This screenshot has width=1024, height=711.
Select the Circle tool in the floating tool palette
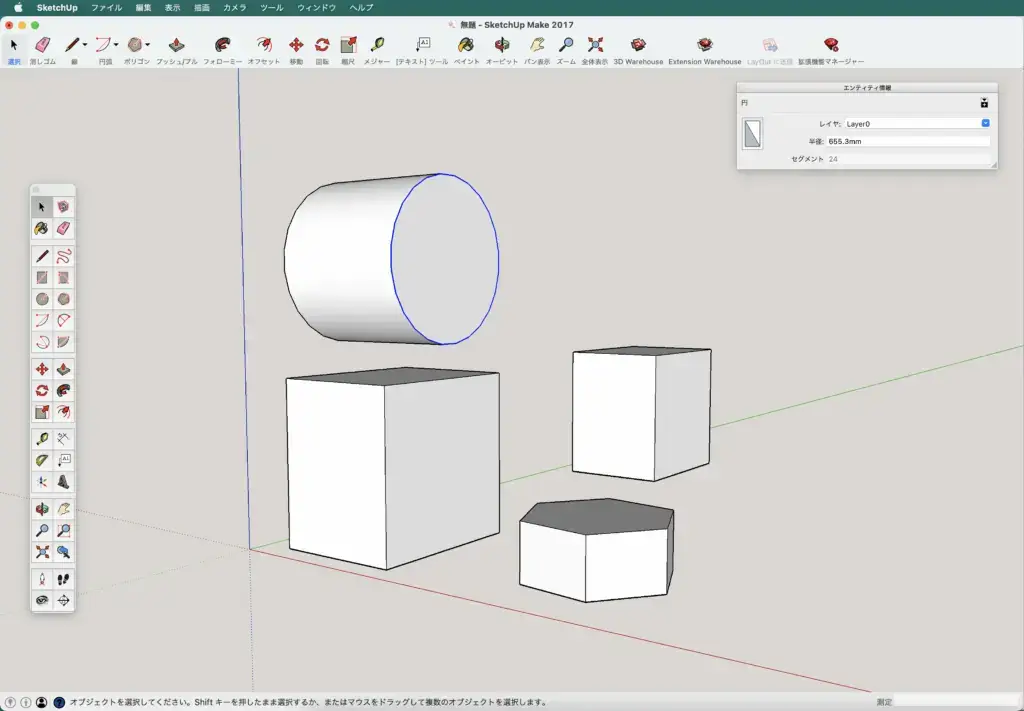42,299
